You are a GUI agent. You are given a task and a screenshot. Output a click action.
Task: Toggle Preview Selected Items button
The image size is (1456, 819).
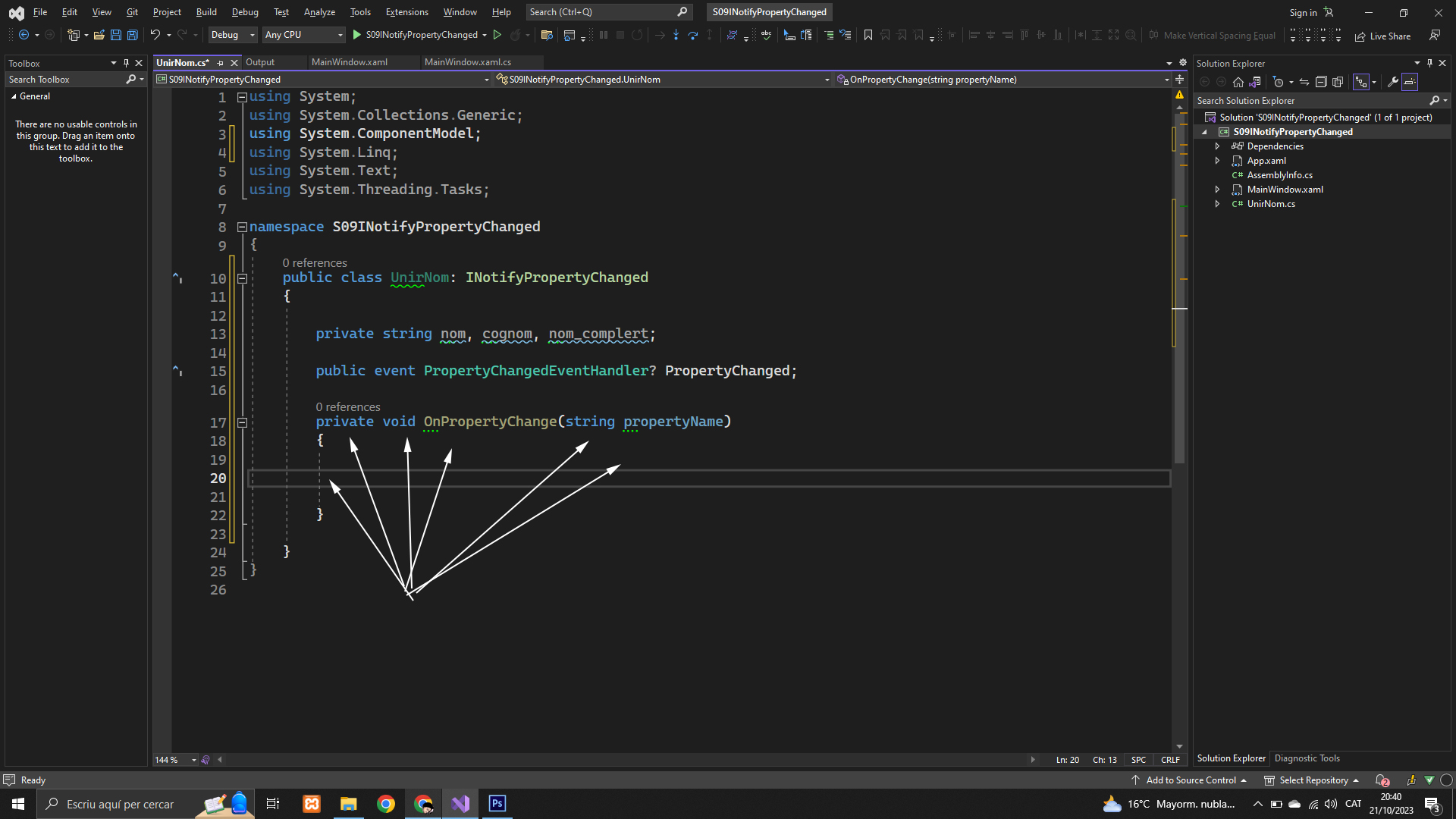1410,82
